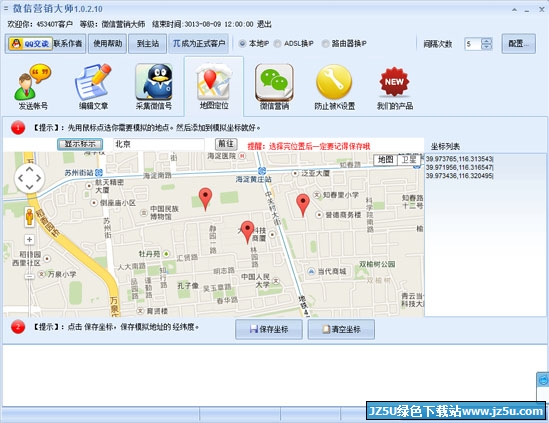
Task: Decrease 间隔次数 with down arrow
Action: coord(487,47)
